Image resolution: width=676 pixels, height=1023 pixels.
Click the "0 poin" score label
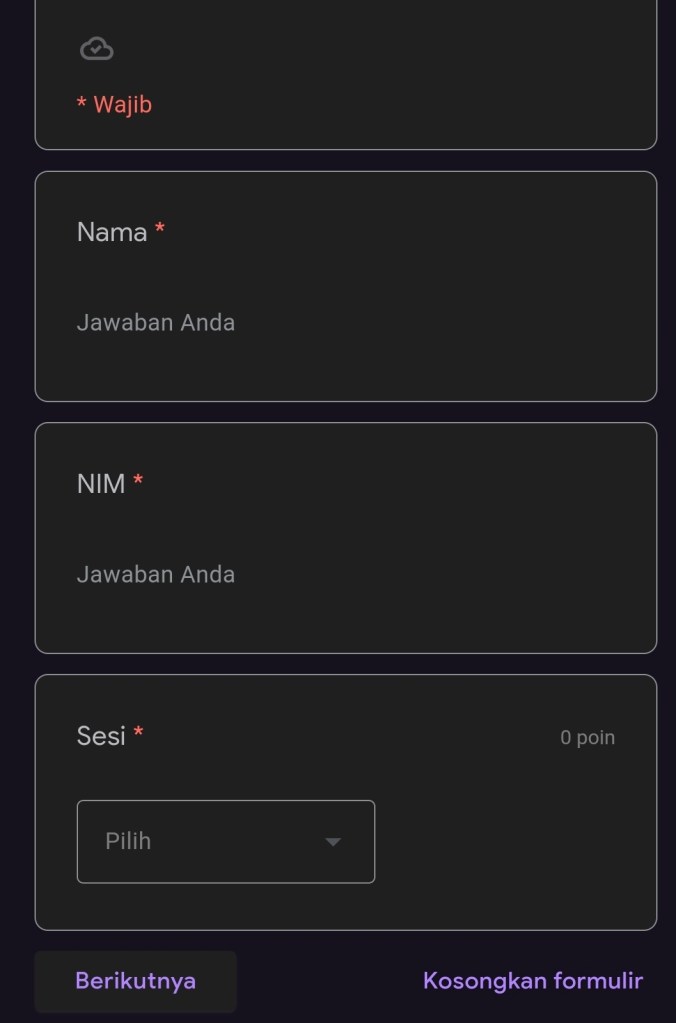pos(587,738)
